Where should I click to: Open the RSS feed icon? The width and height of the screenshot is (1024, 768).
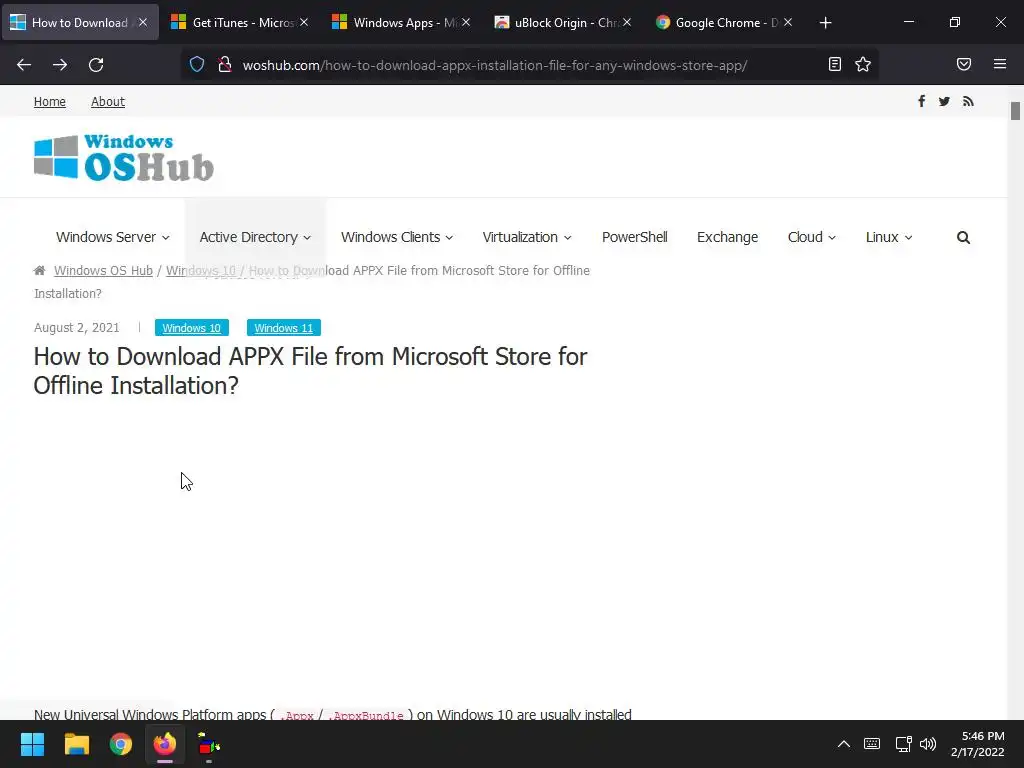(x=968, y=101)
